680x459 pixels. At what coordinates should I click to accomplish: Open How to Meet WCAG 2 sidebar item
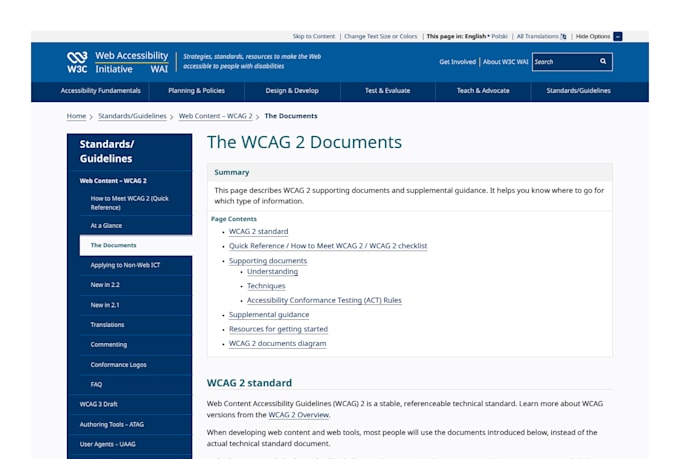point(129,203)
